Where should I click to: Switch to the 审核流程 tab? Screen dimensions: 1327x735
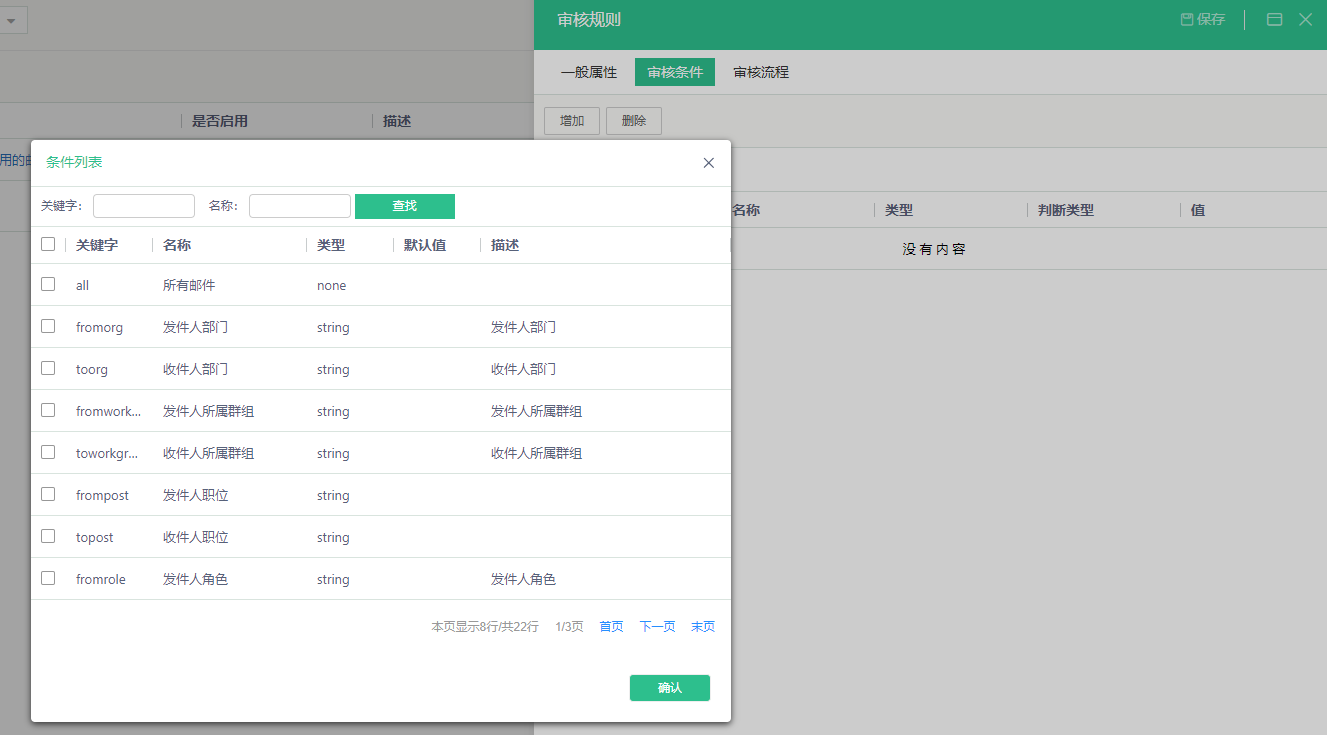pyautogui.click(x=761, y=72)
